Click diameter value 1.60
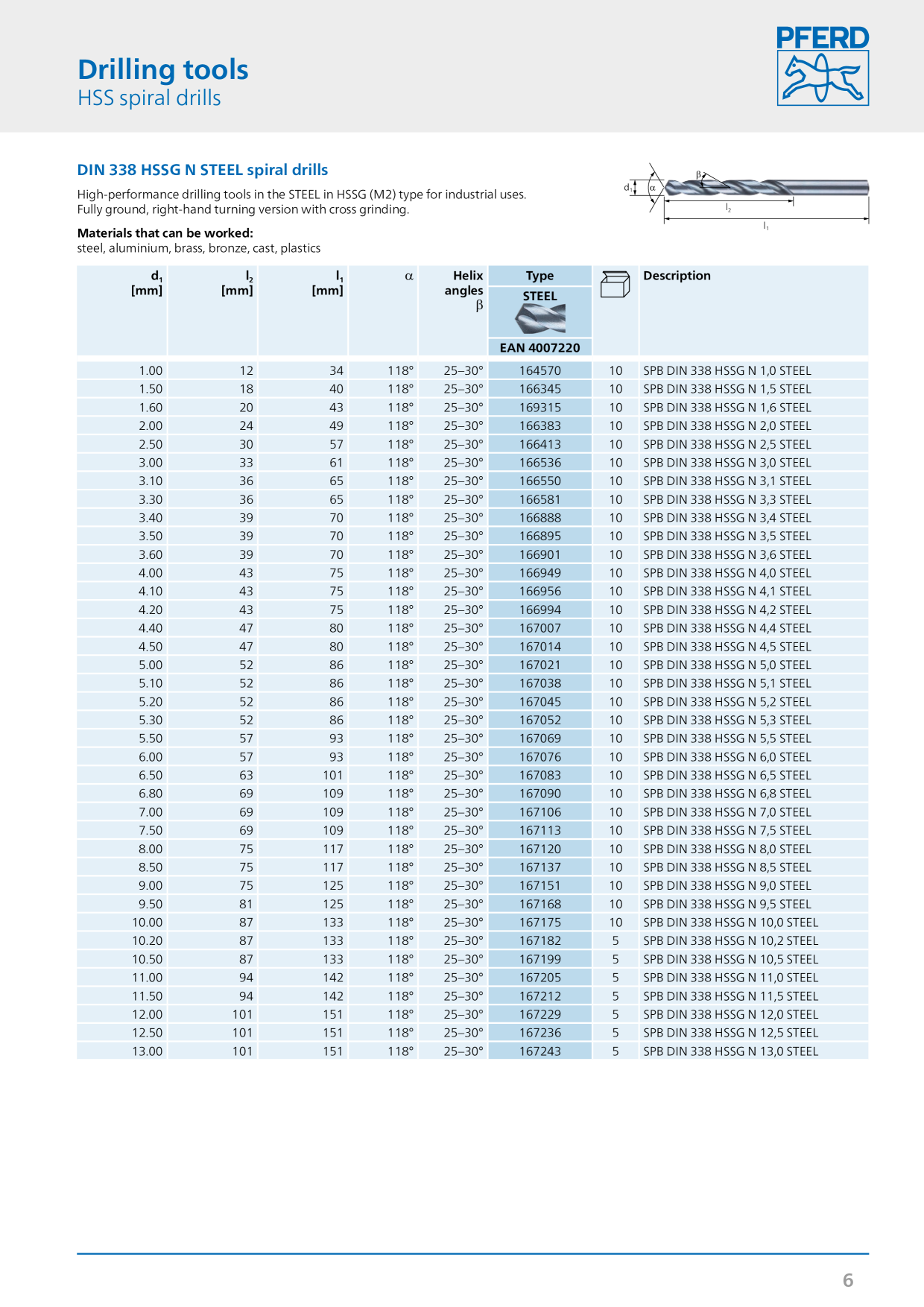Image resolution: width=924 pixels, height=1307 pixels. coord(151,408)
